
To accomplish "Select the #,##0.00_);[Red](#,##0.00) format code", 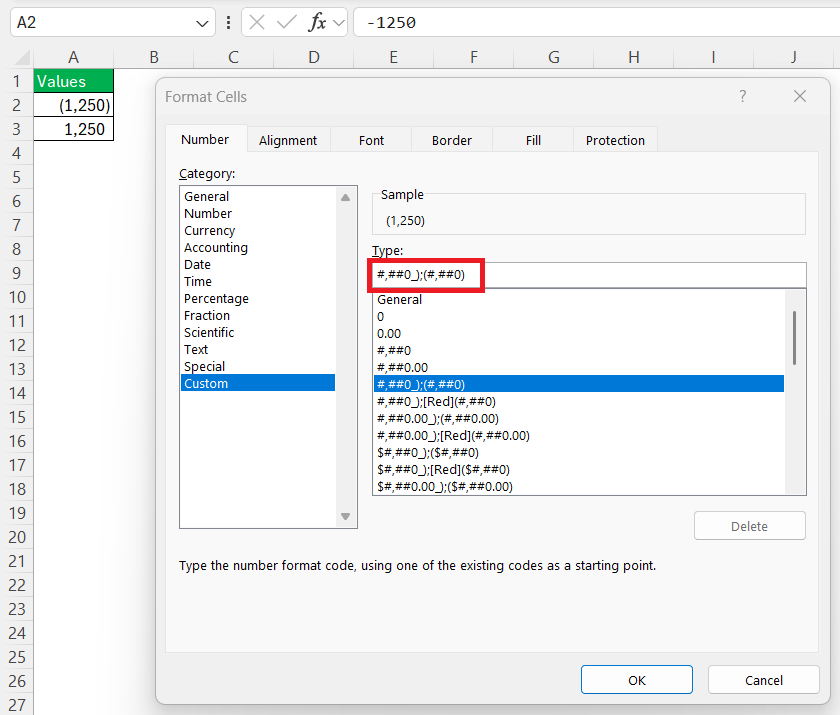I will tap(579, 436).
